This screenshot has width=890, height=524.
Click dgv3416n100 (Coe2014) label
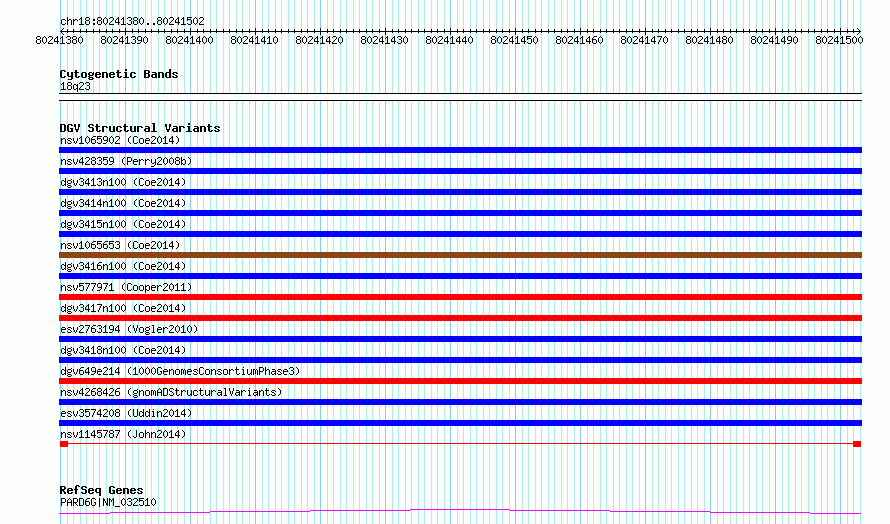pos(123,266)
